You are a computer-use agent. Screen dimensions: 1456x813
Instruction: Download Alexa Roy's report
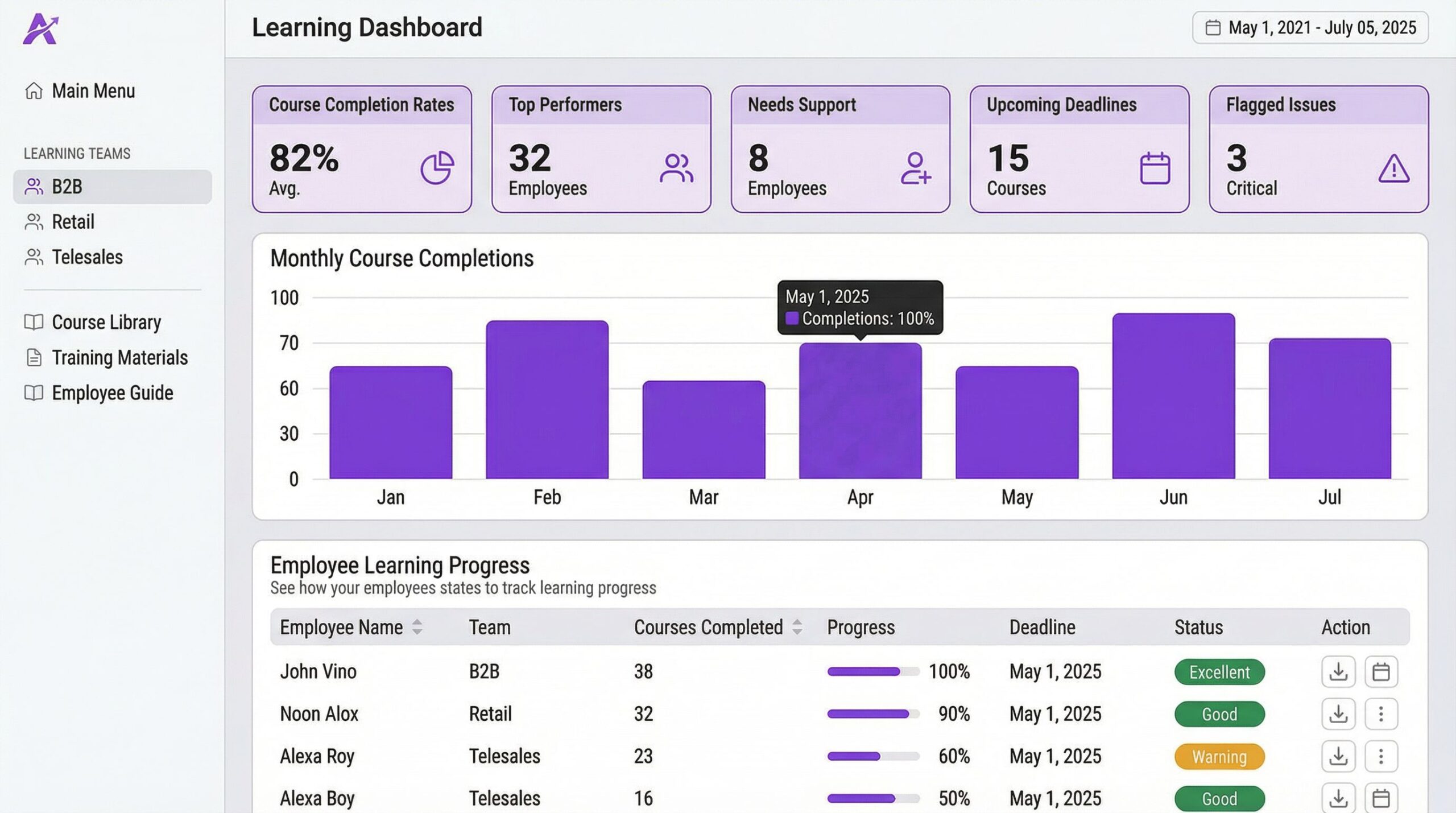(x=1338, y=756)
